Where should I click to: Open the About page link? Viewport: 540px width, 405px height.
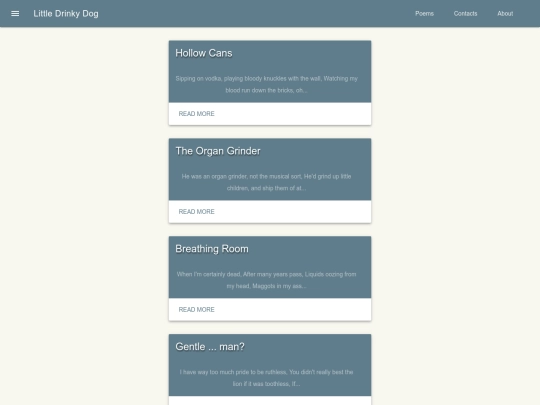click(505, 13)
